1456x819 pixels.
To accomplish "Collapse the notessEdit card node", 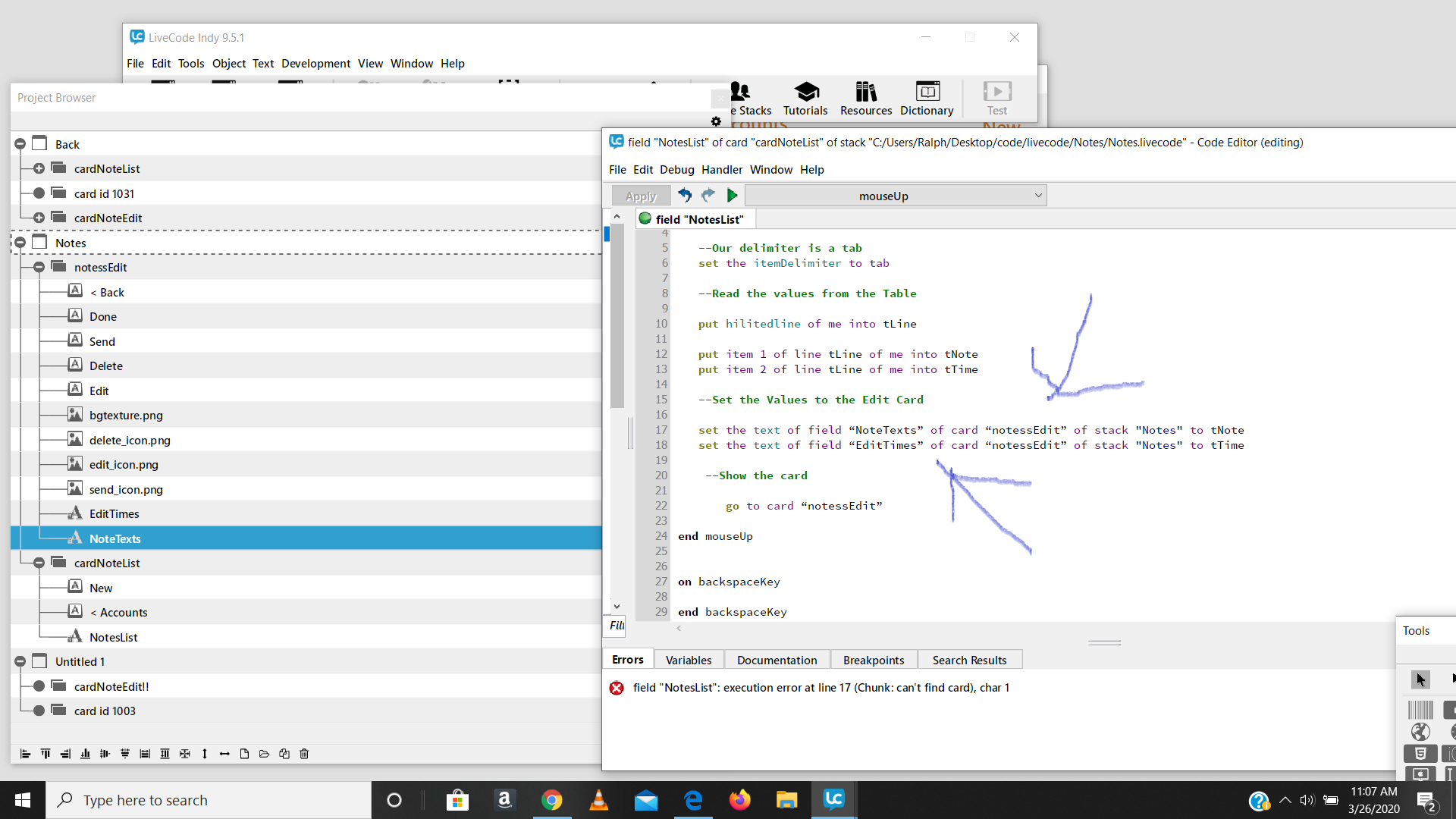I will tap(39, 268).
